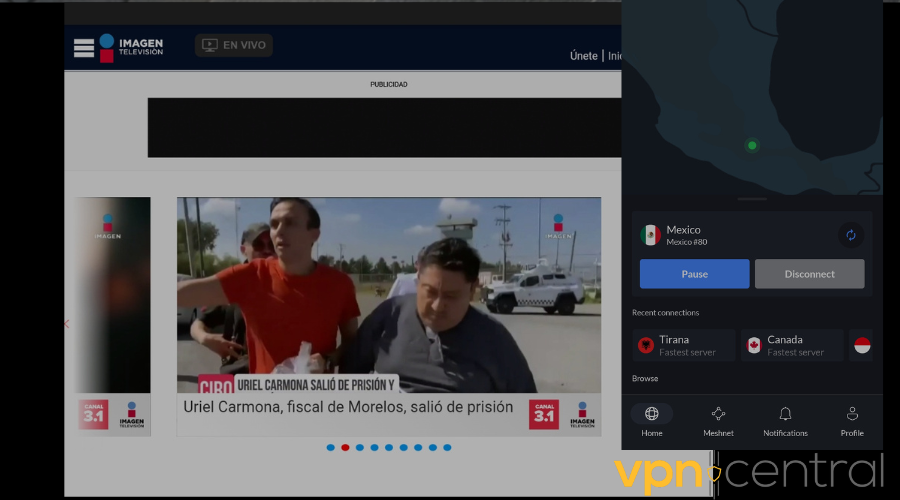Click the previous slide partial thumbnail

112,295
